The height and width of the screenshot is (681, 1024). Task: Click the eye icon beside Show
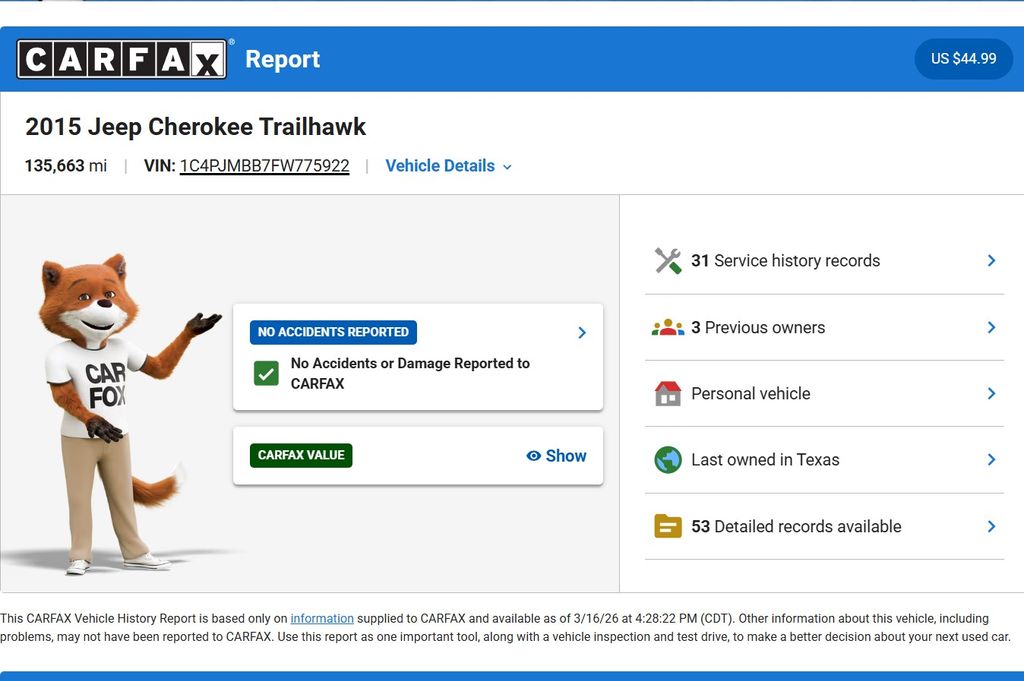[534, 456]
